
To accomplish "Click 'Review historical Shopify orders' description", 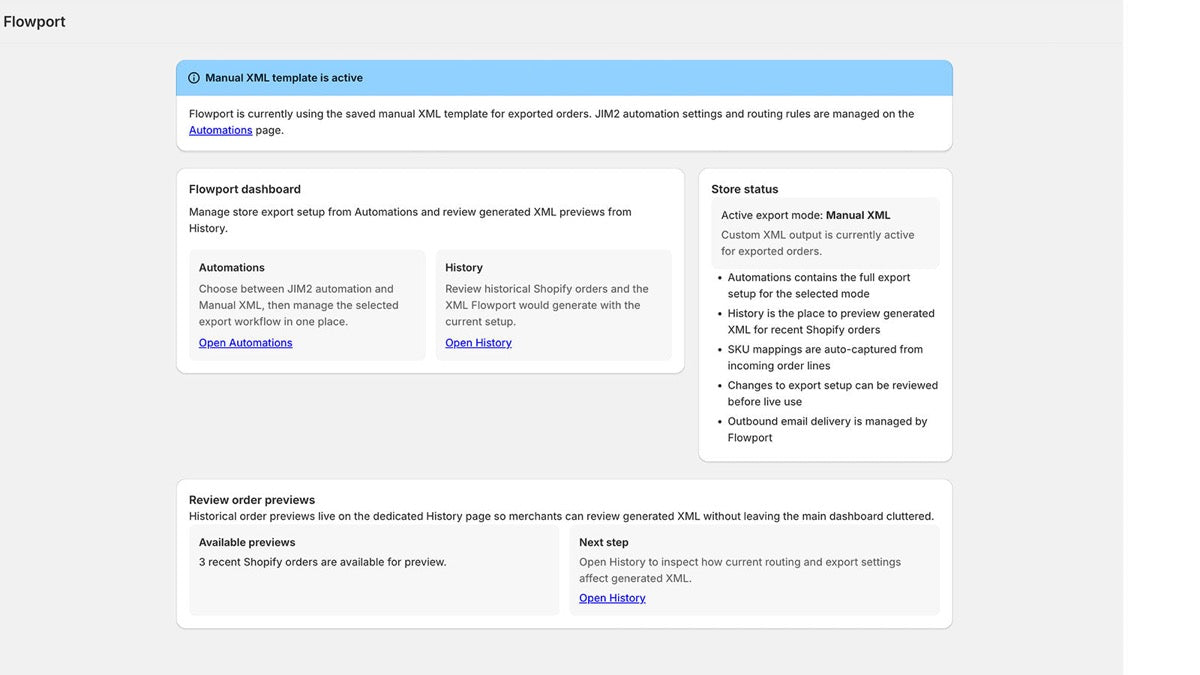I will coord(547,305).
